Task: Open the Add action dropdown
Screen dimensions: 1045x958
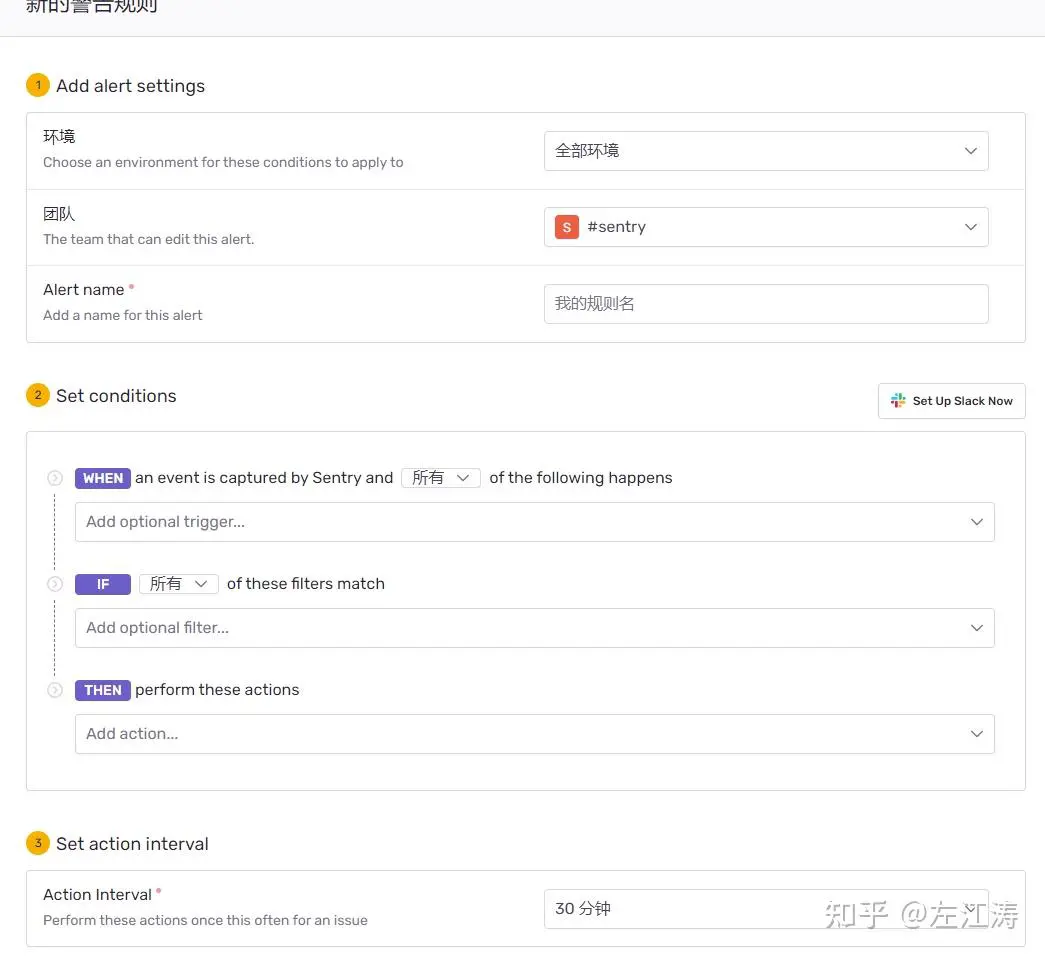Action: (x=534, y=734)
